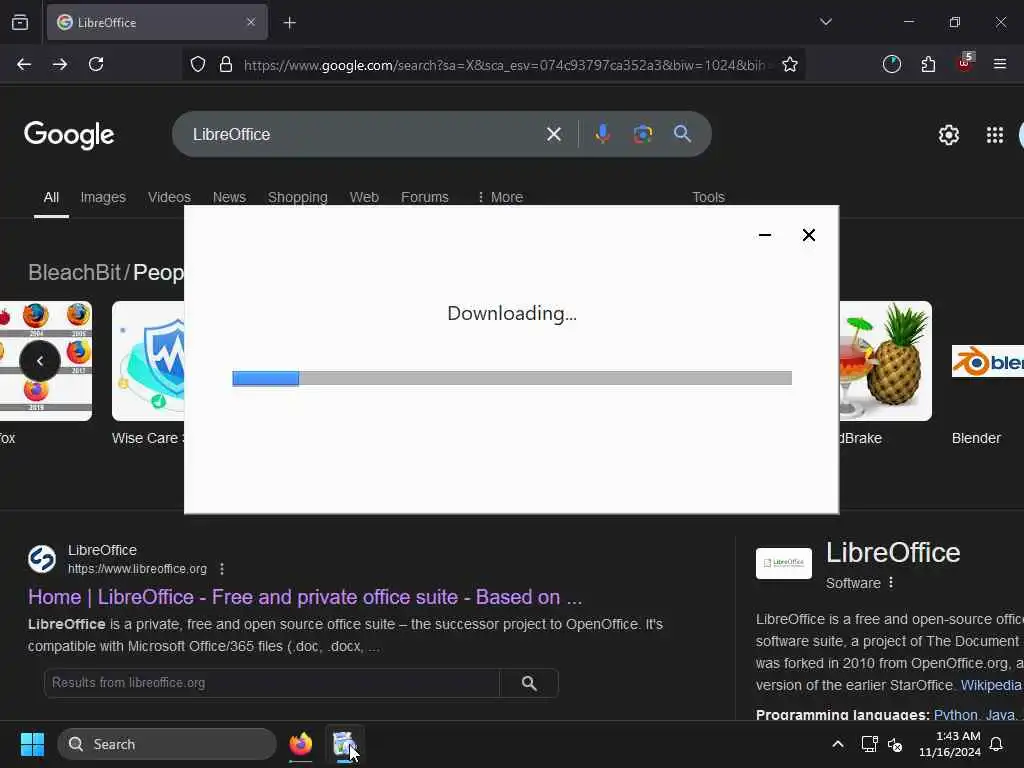Image resolution: width=1024 pixels, height=768 pixels.
Task: Switch to Videos results tab
Action: pyautogui.click(x=169, y=197)
